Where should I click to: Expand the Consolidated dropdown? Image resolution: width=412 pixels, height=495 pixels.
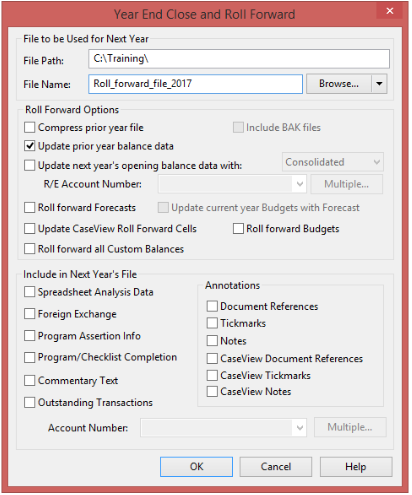point(333,162)
